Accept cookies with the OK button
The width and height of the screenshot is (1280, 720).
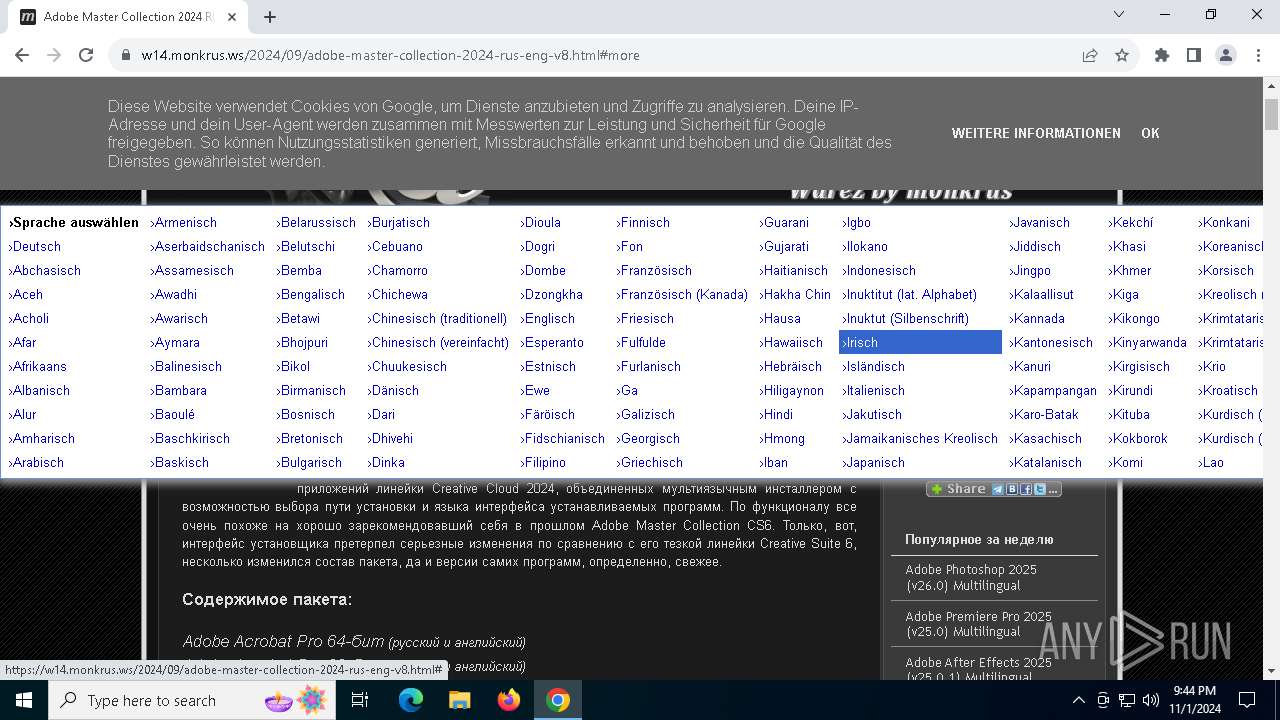point(1150,133)
